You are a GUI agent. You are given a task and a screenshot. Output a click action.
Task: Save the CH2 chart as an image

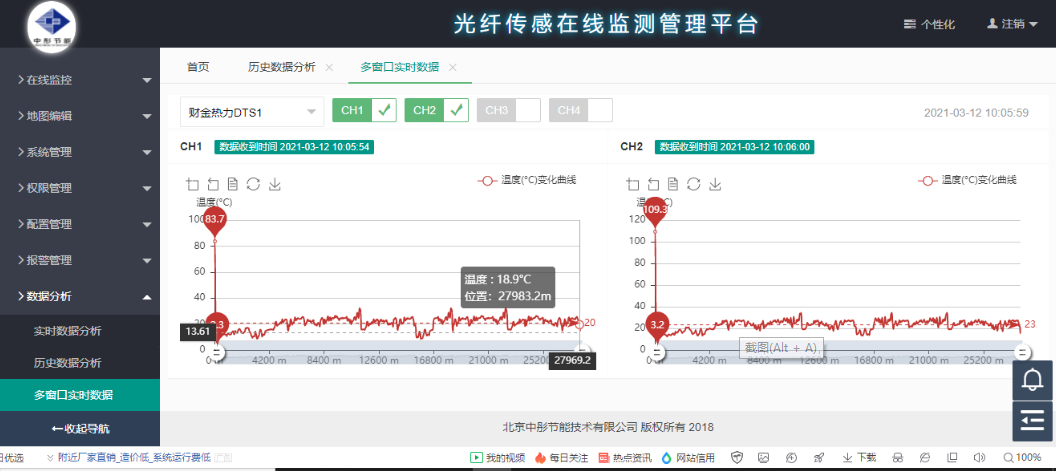pos(714,184)
